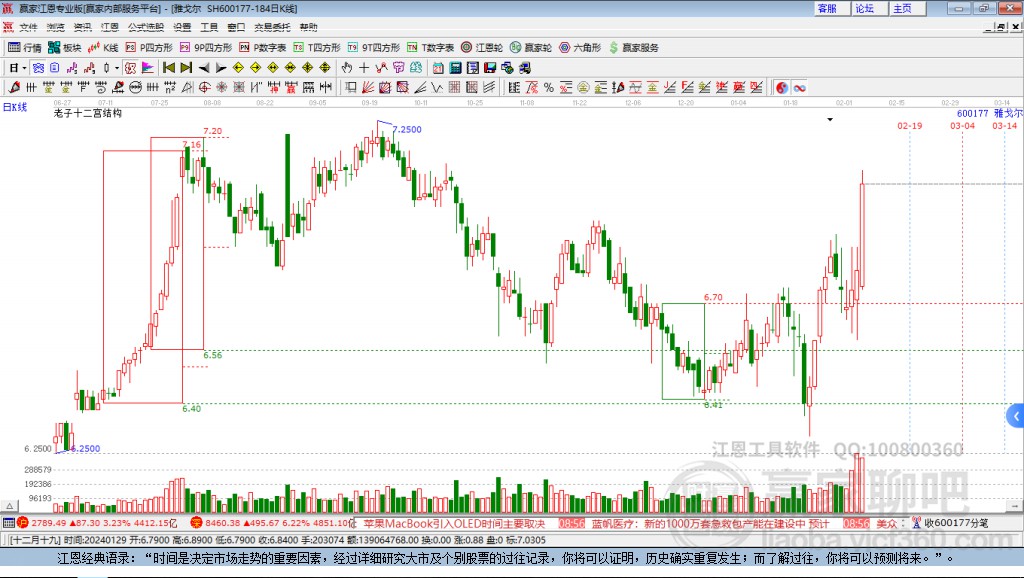The height and width of the screenshot is (578, 1024).
Task: Open the 设置 menu
Action: [x=182, y=27]
